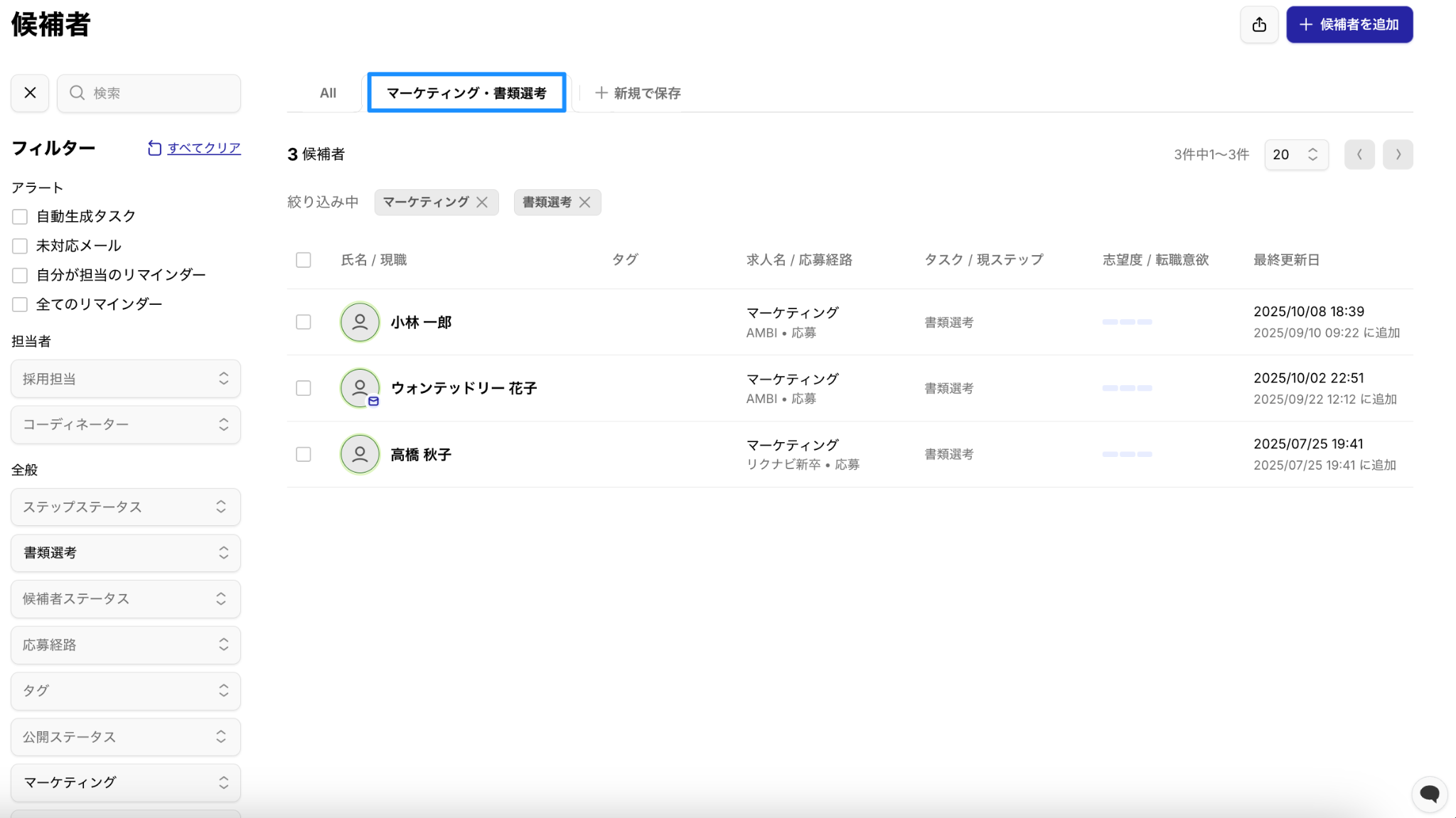Screen dimensions: 1456x818
Task: Close filter panel with X icon
Action: coord(30,93)
